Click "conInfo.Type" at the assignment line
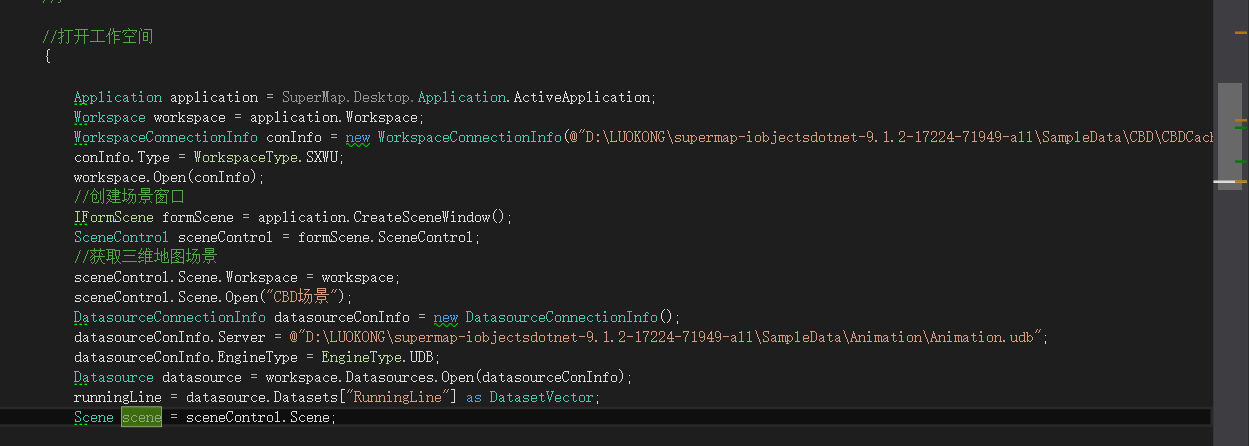Screen dimensions: 1249x446 coord(121,157)
